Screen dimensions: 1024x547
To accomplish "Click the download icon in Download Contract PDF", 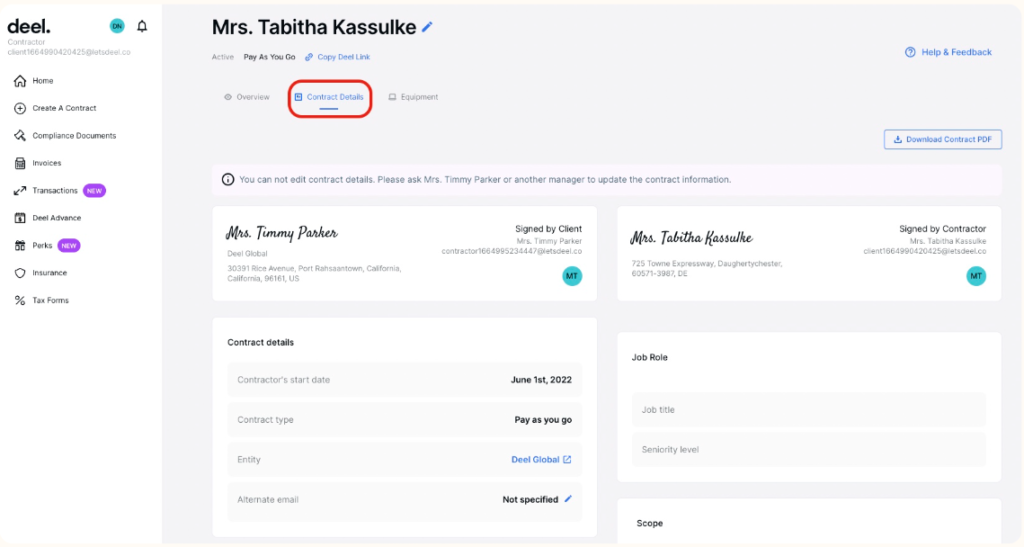I will pyautogui.click(x=897, y=140).
